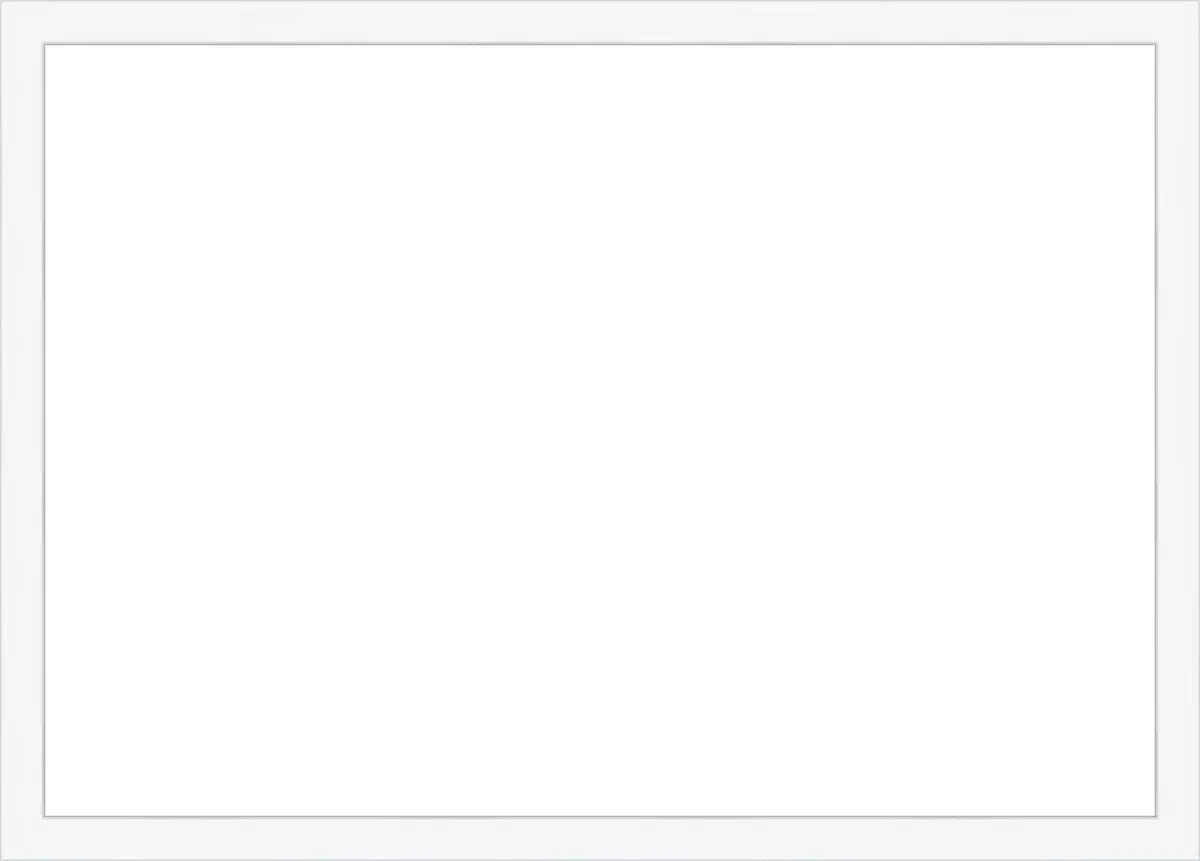
Task: Click the canvas inner top-right corner
Action: pos(1156,45)
